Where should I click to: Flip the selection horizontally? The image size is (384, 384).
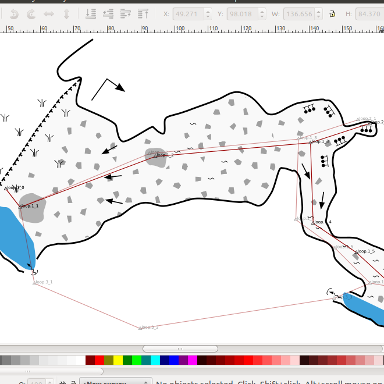click(49, 14)
